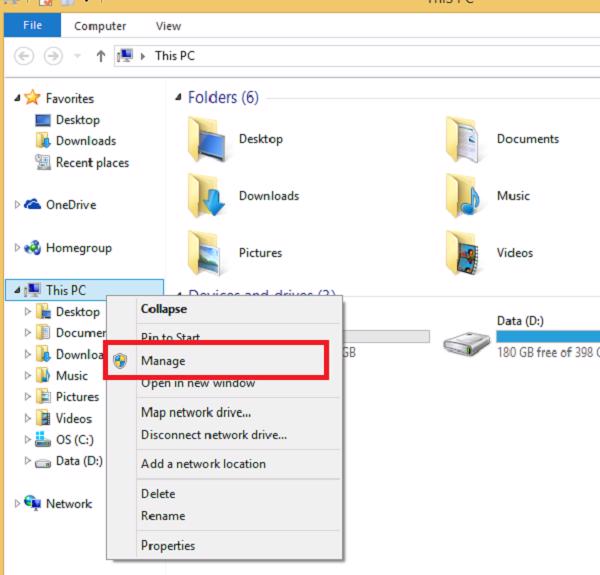This screenshot has width=600, height=575.
Task: Go up one level with Up arrow
Action: tap(101, 56)
